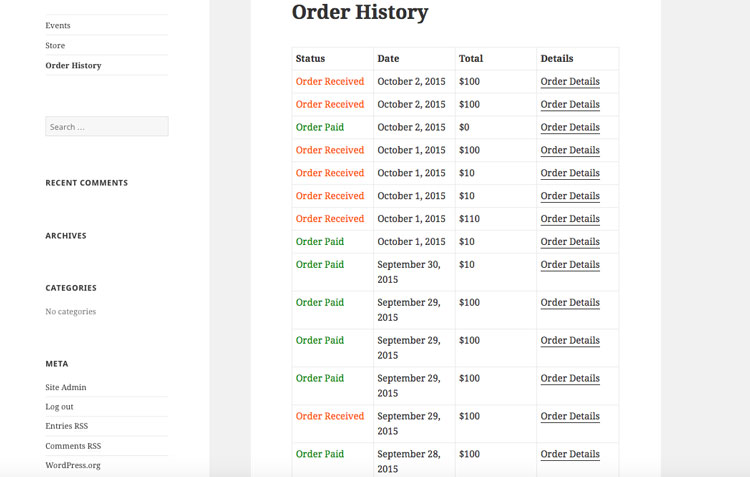Open Order Details for paid October 1 order
The width and height of the screenshot is (750, 477).
tap(570, 241)
